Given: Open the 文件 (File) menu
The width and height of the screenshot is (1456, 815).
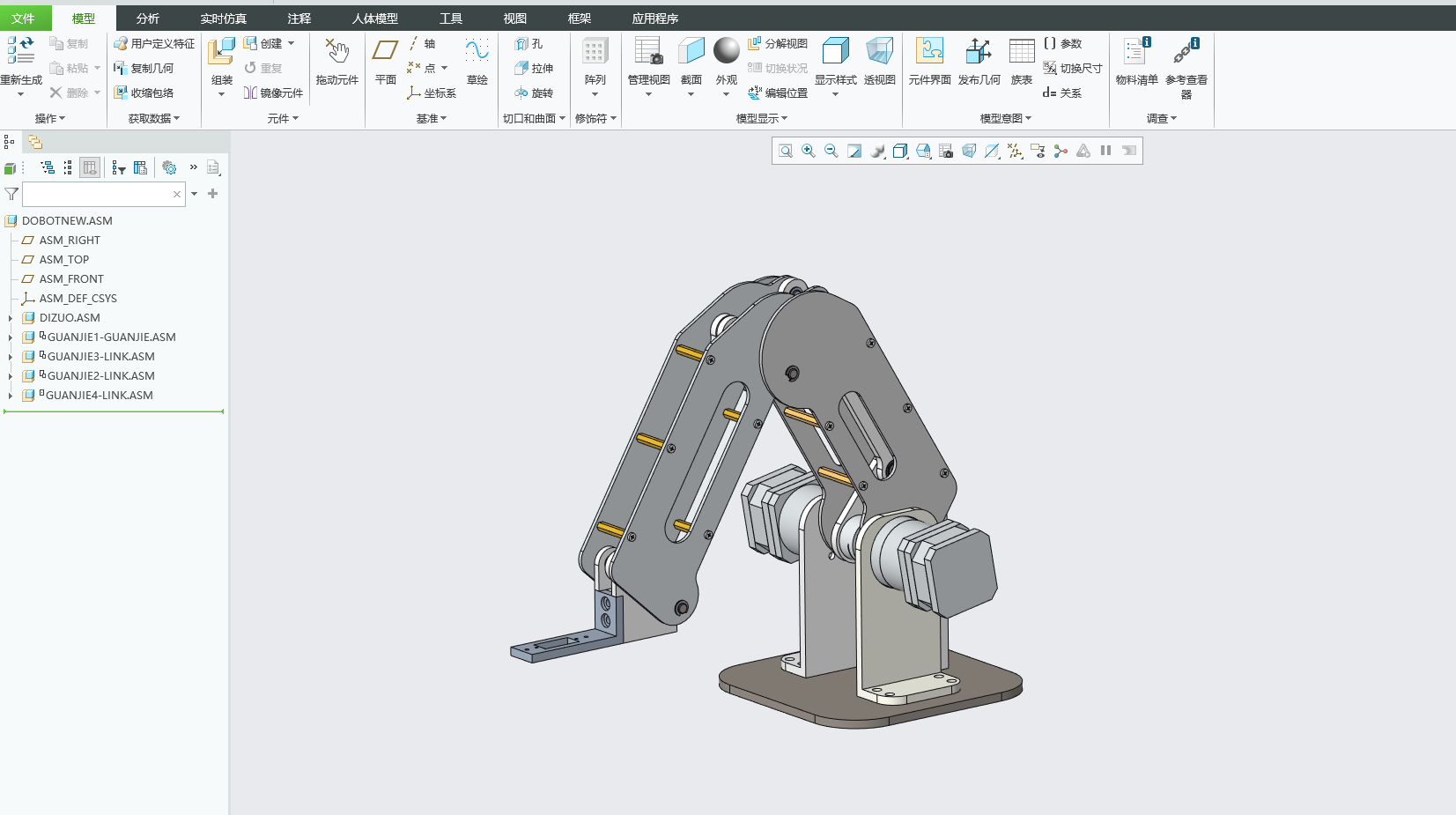Looking at the screenshot, I should pyautogui.click(x=24, y=19).
